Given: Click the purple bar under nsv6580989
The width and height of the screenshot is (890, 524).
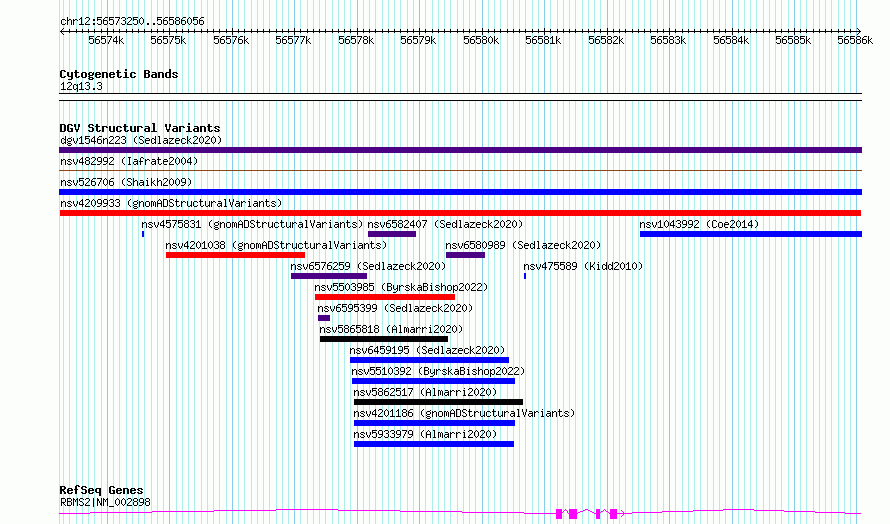Looking at the screenshot, I should 465,255.
